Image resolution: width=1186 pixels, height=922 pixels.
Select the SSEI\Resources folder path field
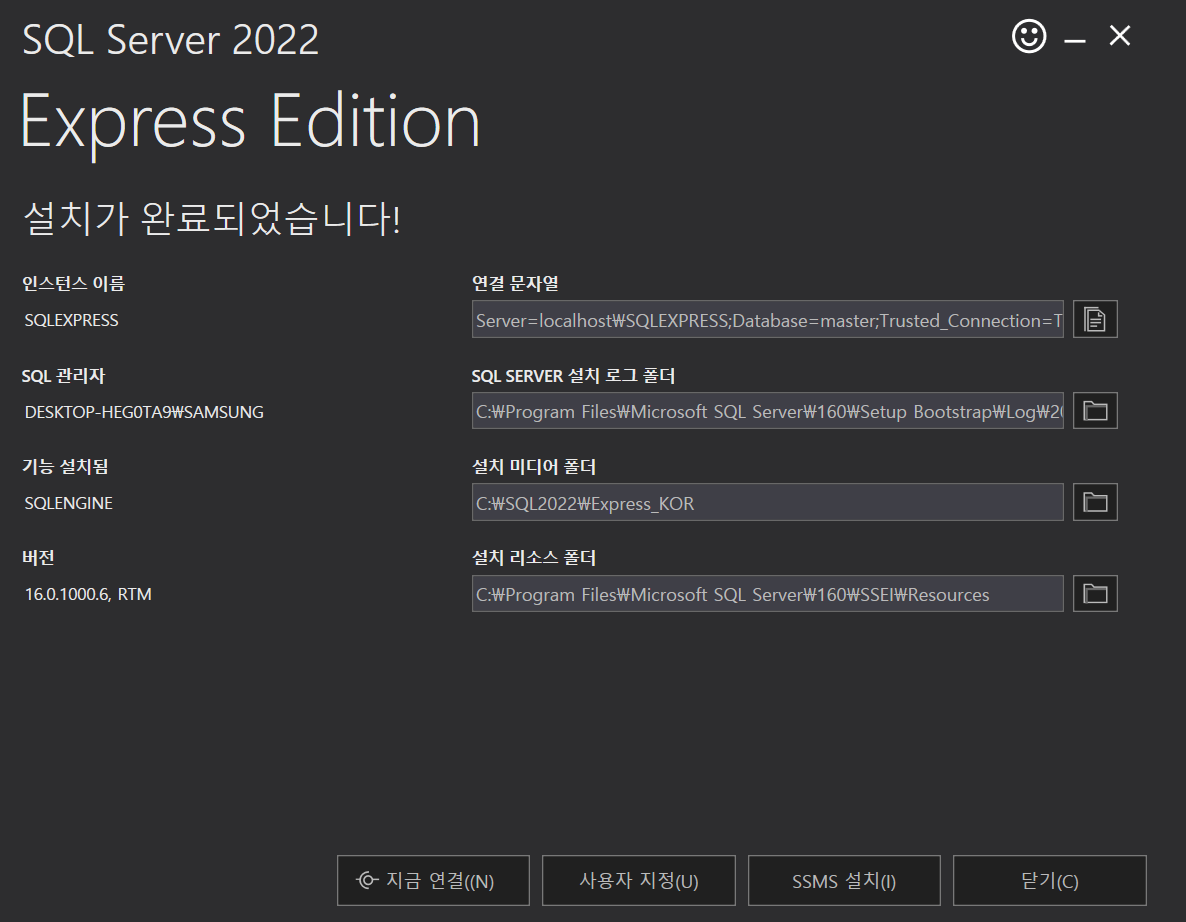click(x=768, y=594)
